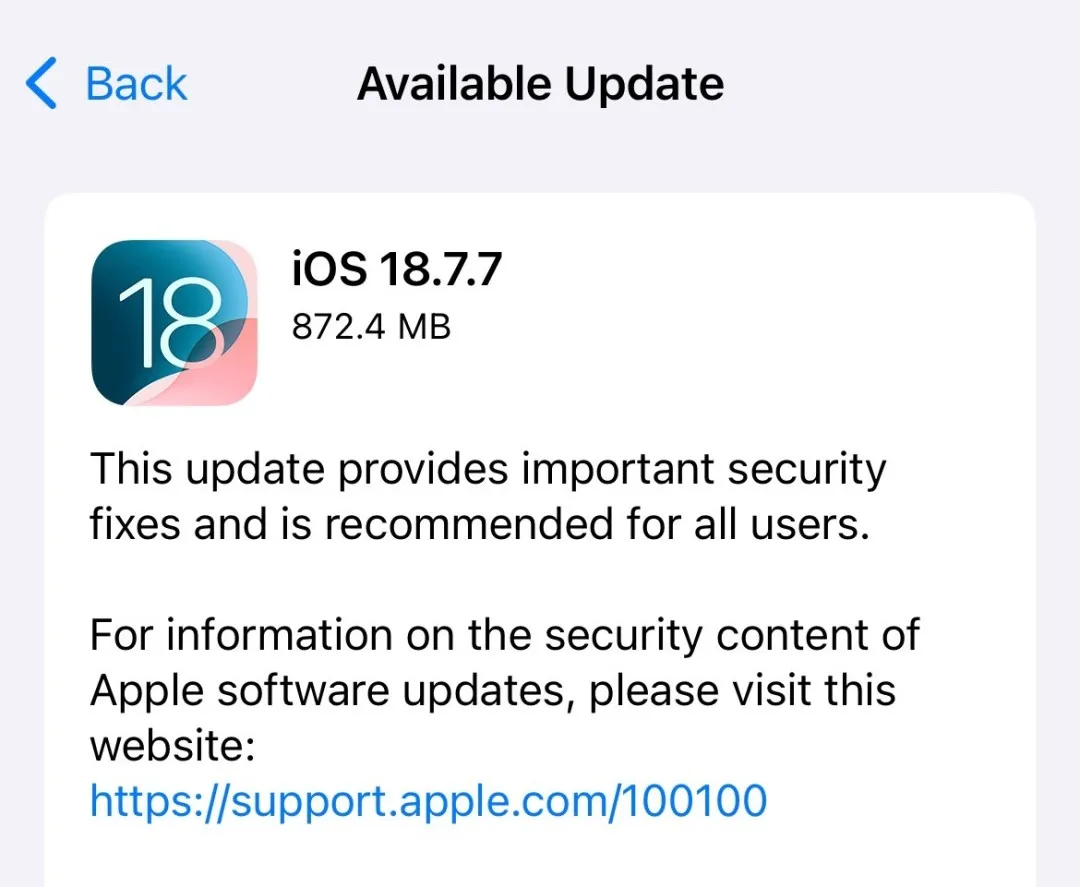The width and height of the screenshot is (1080, 887).
Task: Click the word "Update" in the header
Action: pyautogui.click(x=644, y=85)
